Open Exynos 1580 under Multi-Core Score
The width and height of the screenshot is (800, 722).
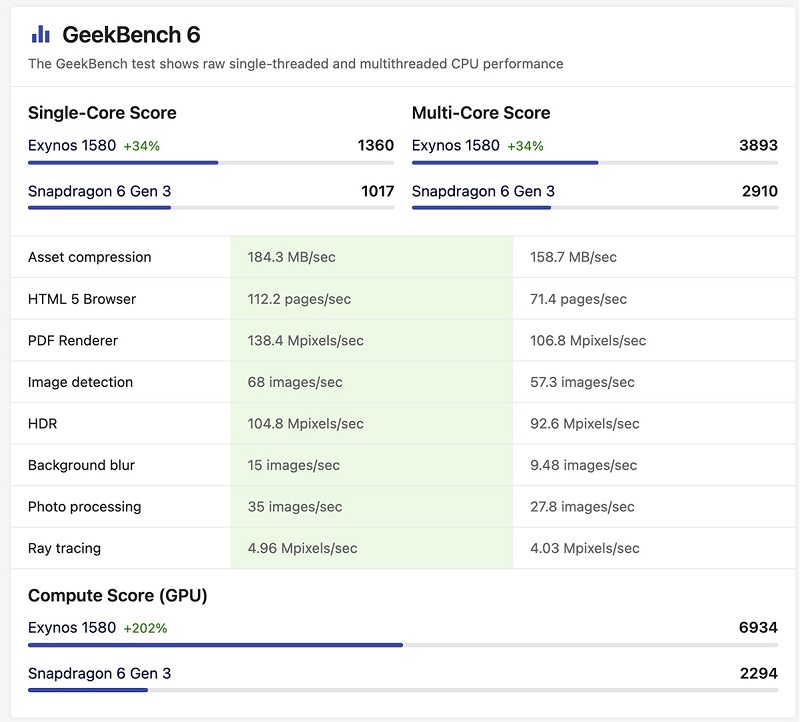456,145
